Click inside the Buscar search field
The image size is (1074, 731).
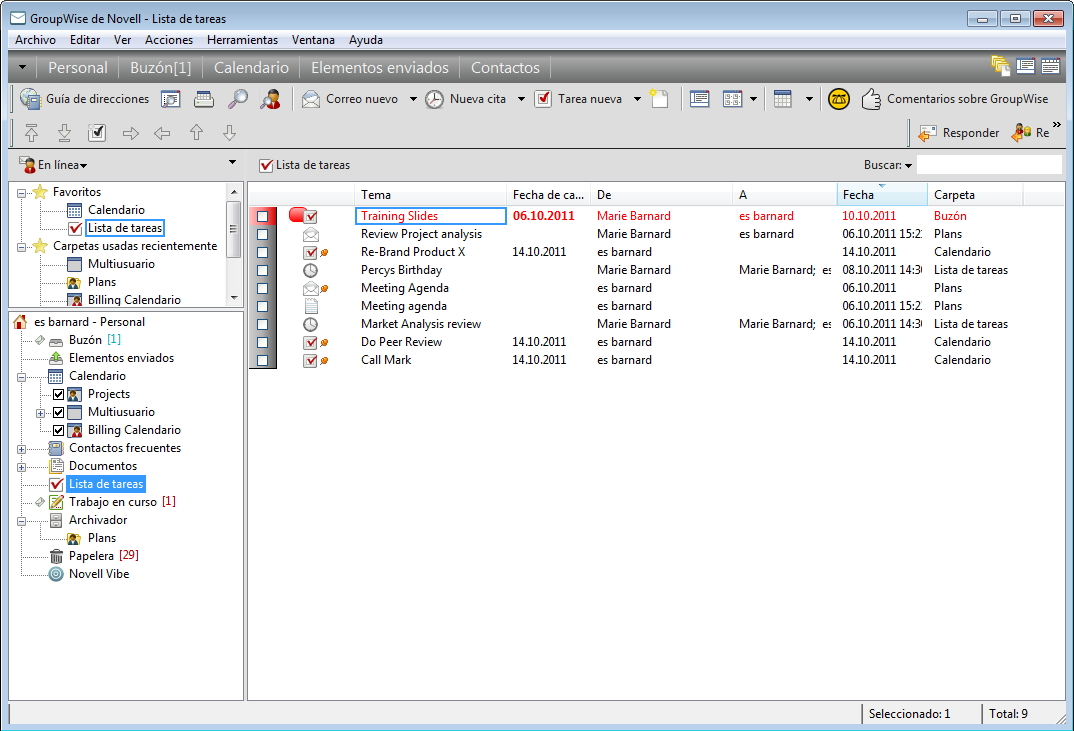pos(989,165)
